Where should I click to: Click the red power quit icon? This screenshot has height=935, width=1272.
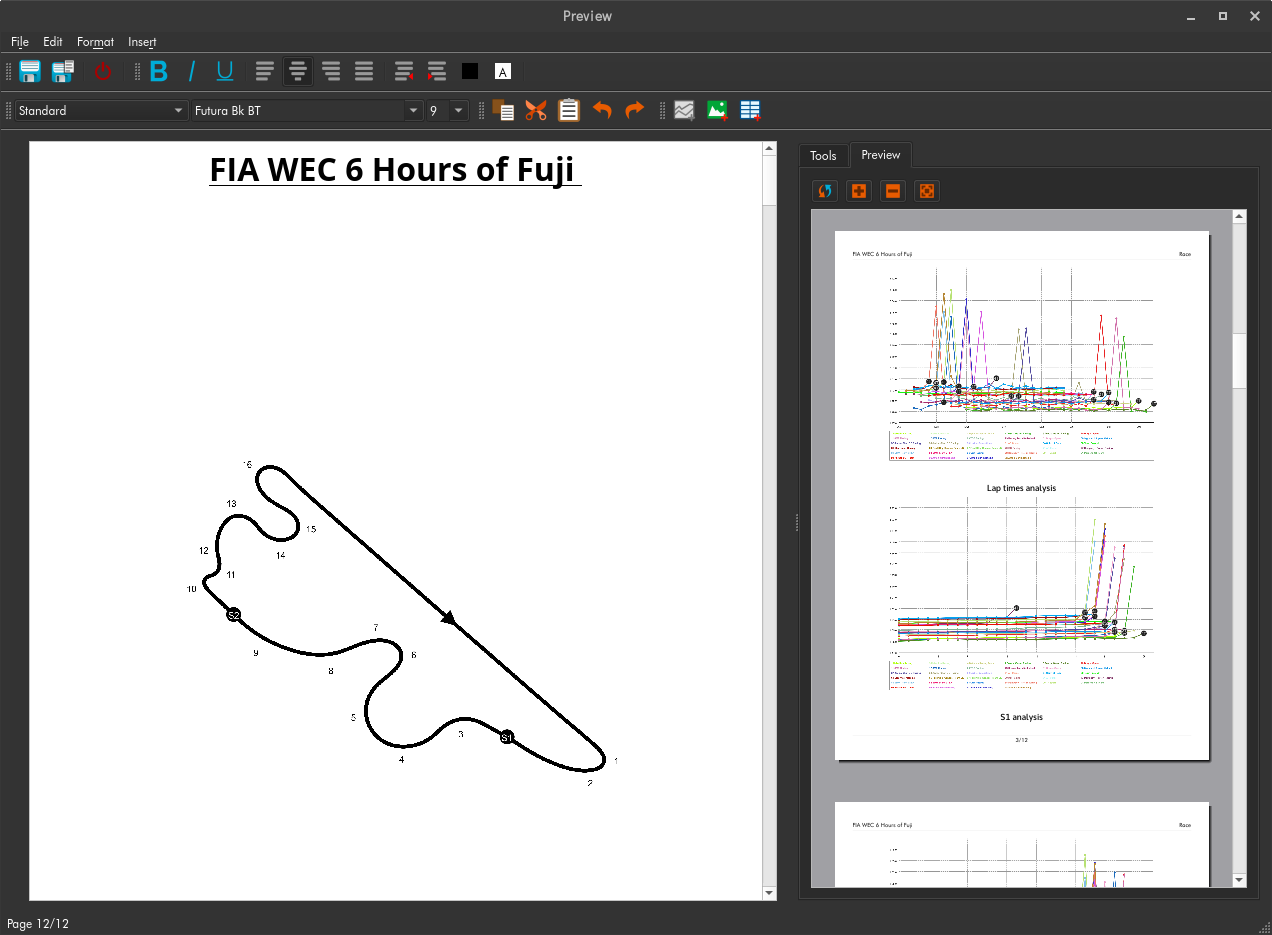coord(103,71)
